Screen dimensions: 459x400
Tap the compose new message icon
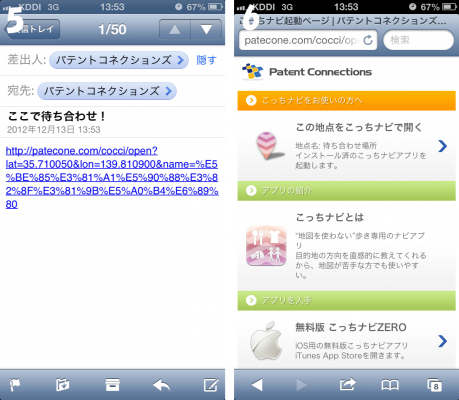tap(211, 385)
